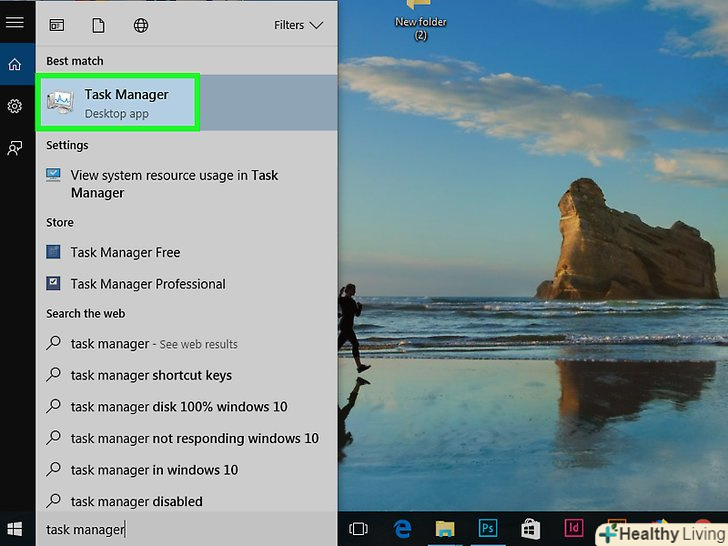The height and width of the screenshot is (546, 728).
Task: Open the Task Manager desktop app result
Action: tap(118, 102)
